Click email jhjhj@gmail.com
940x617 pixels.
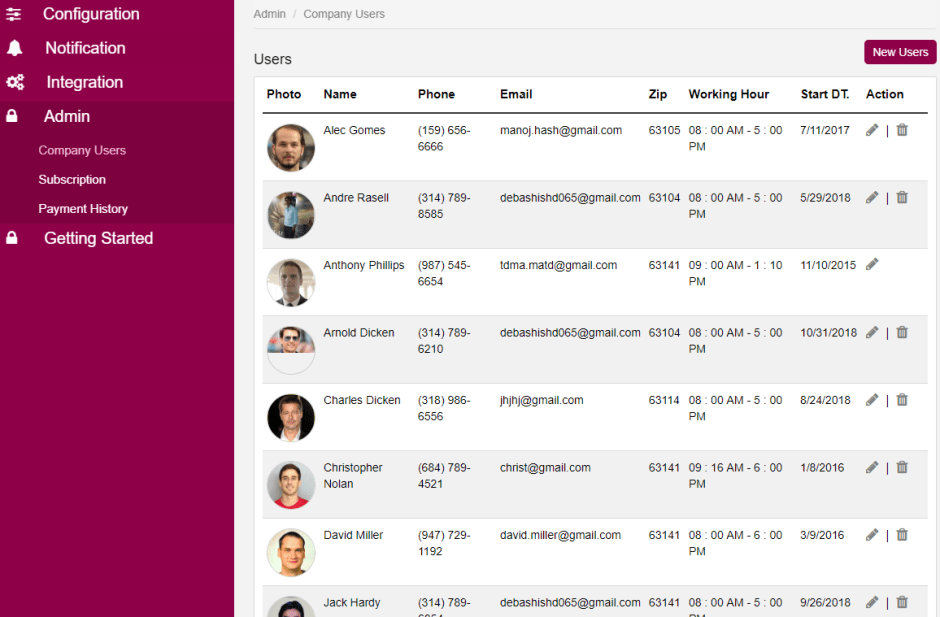tap(542, 400)
